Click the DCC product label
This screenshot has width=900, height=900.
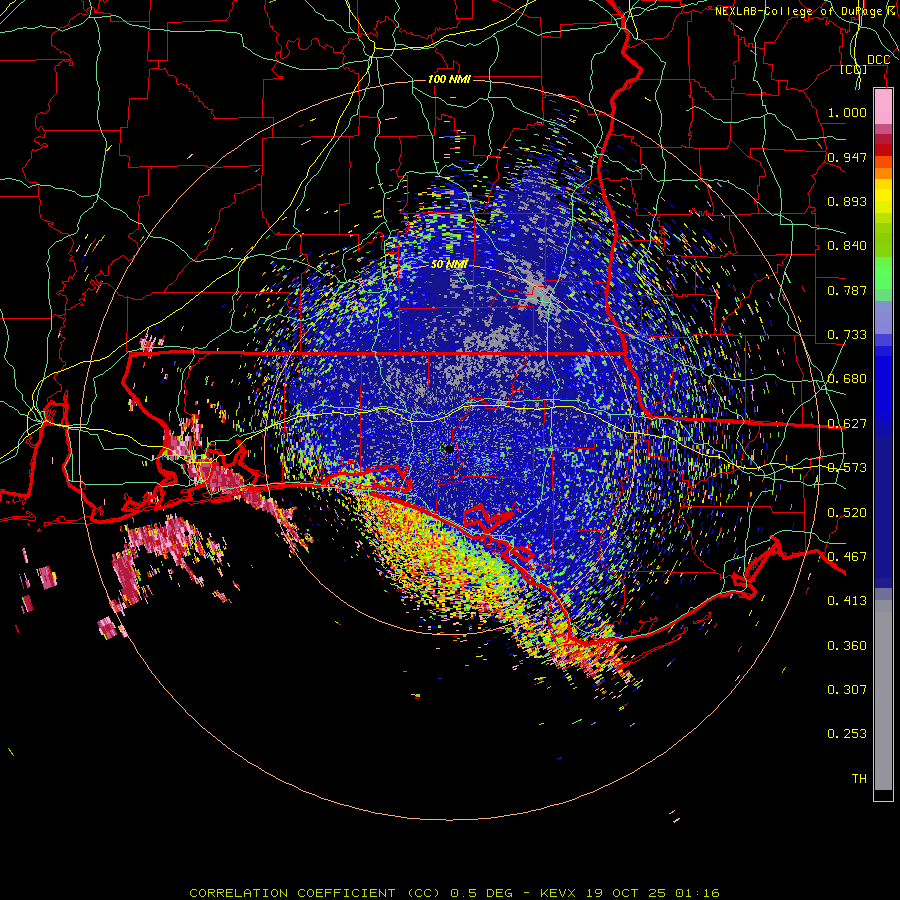click(878, 60)
